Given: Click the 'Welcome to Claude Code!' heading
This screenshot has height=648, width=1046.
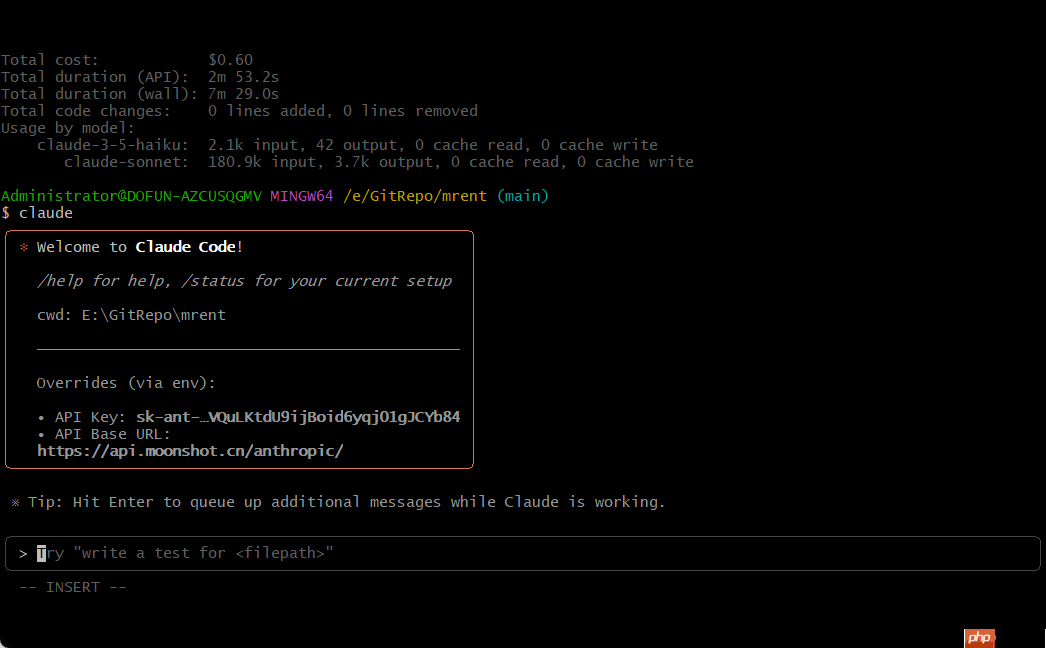Looking at the screenshot, I should (x=139, y=247).
